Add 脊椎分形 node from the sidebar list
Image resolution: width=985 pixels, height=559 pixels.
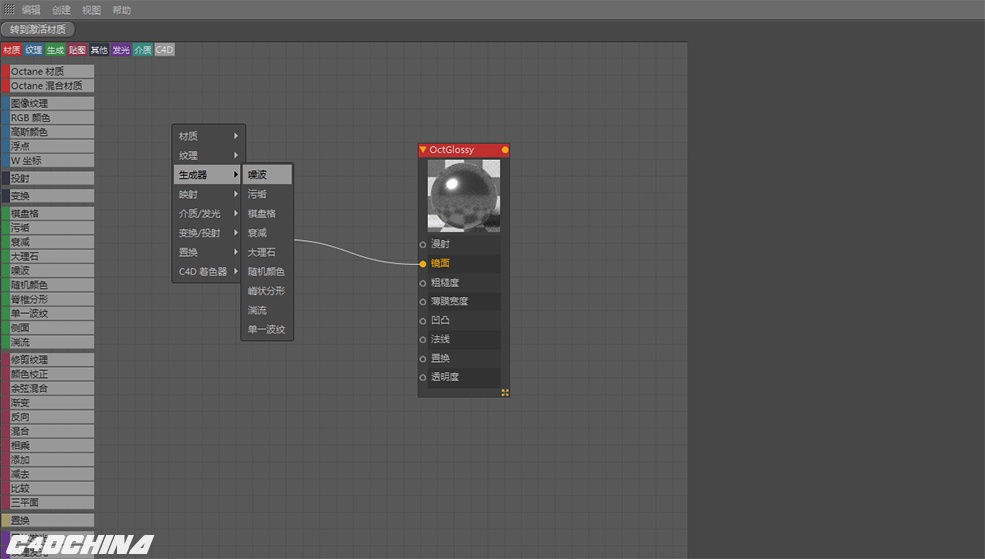[48, 299]
